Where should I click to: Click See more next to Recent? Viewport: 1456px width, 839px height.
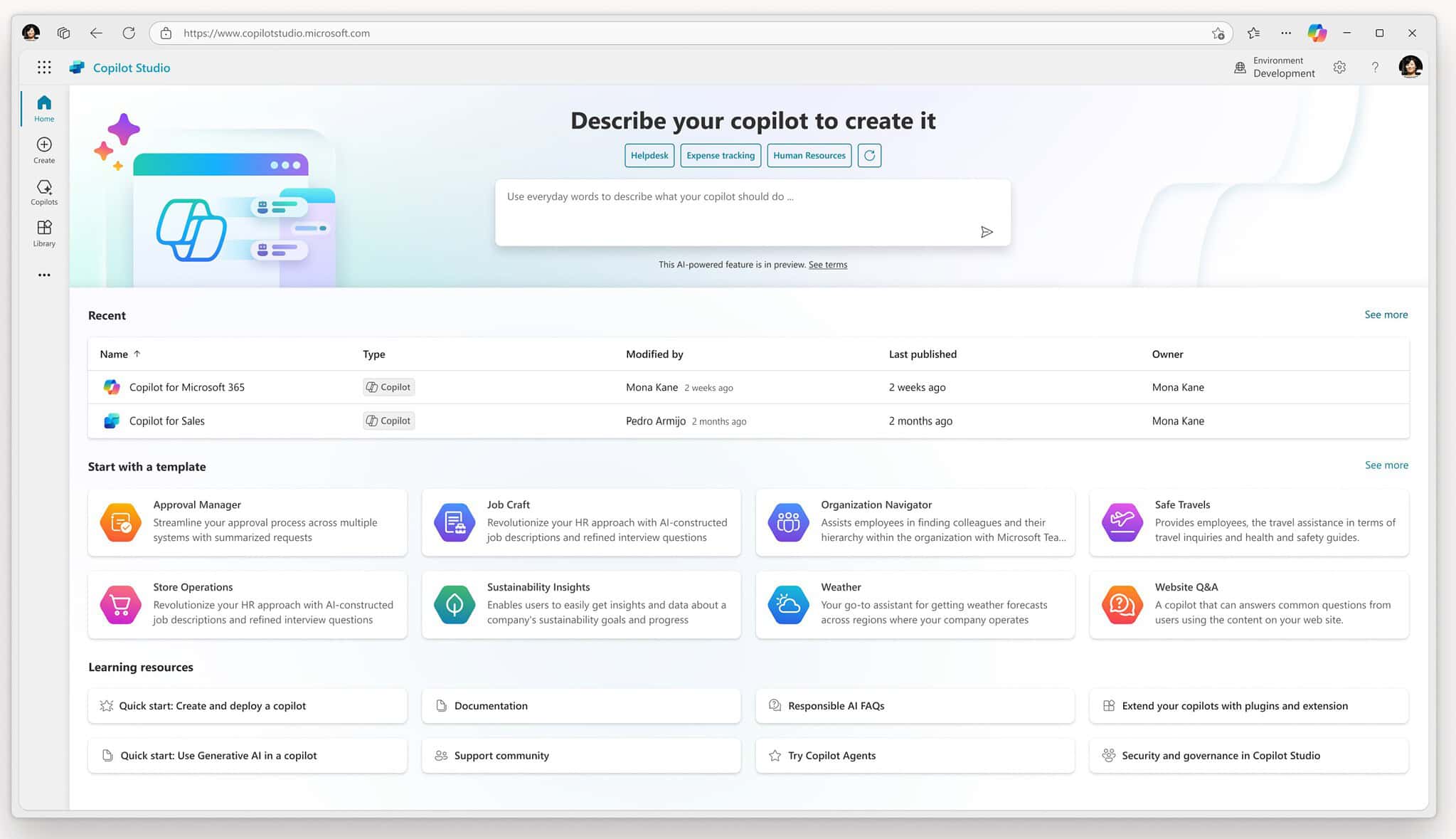point(1386,315)
